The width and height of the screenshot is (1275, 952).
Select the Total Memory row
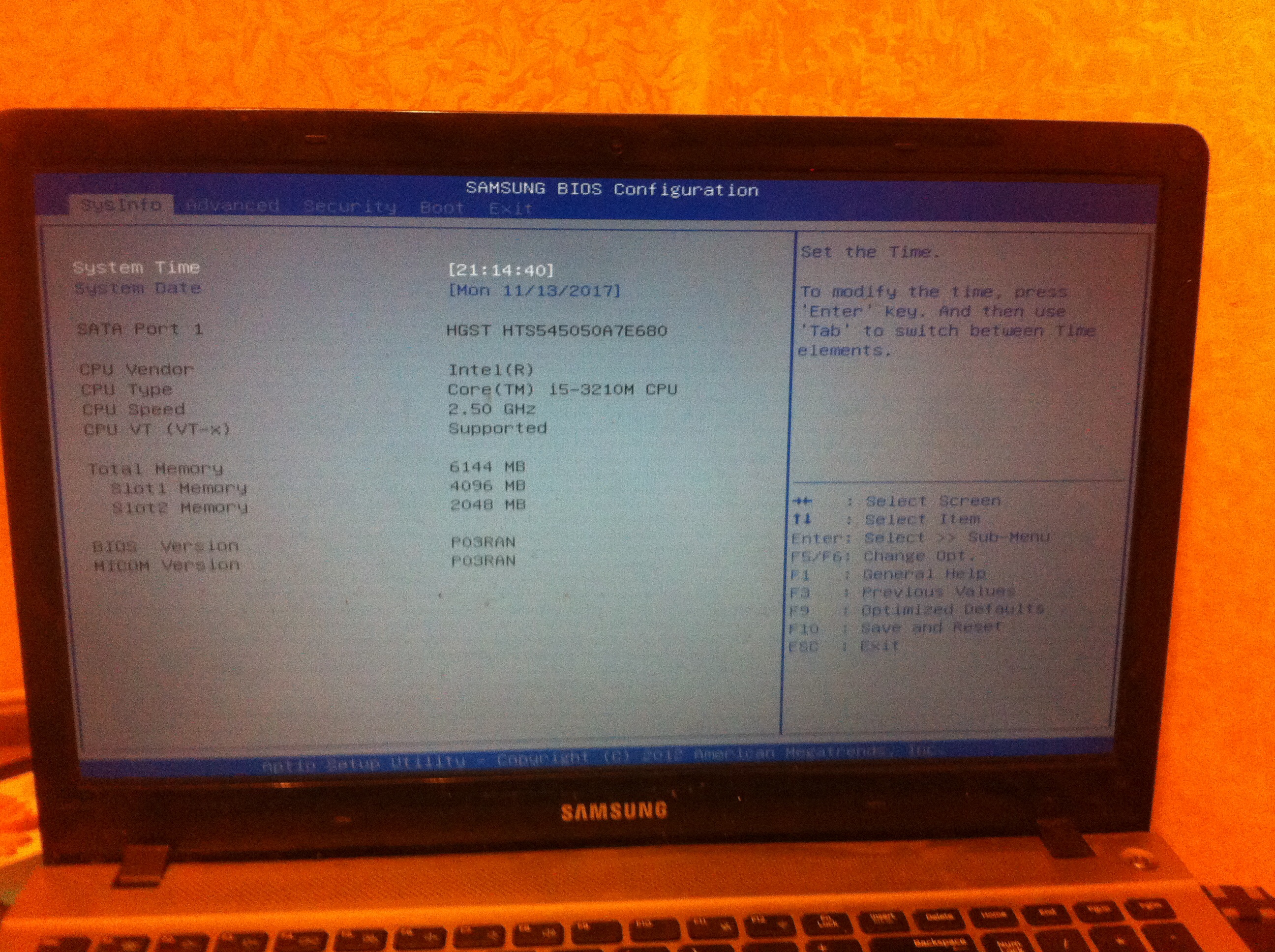pos(155,469)
